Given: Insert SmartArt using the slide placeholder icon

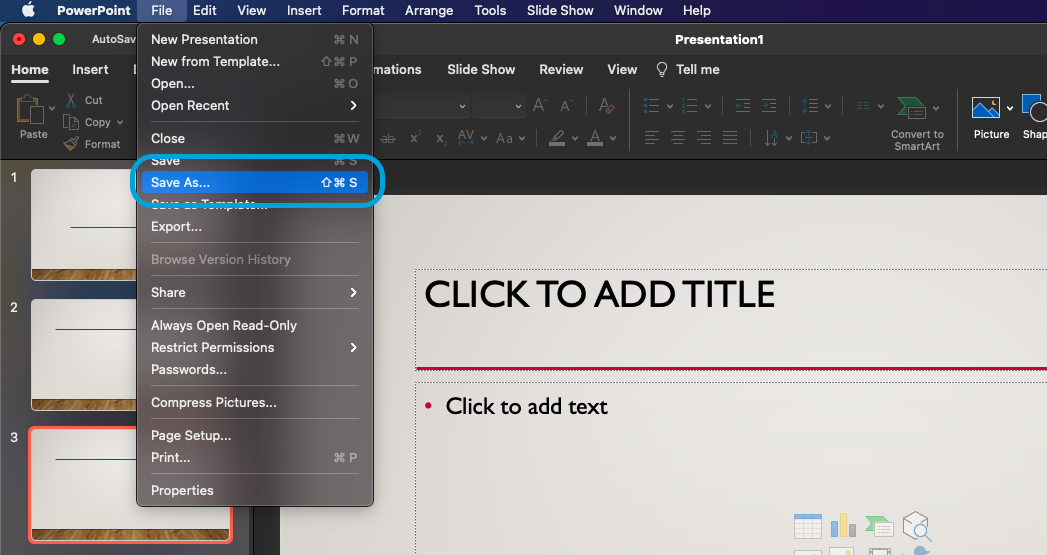Looking at the screenshot, I should (879, 526).
